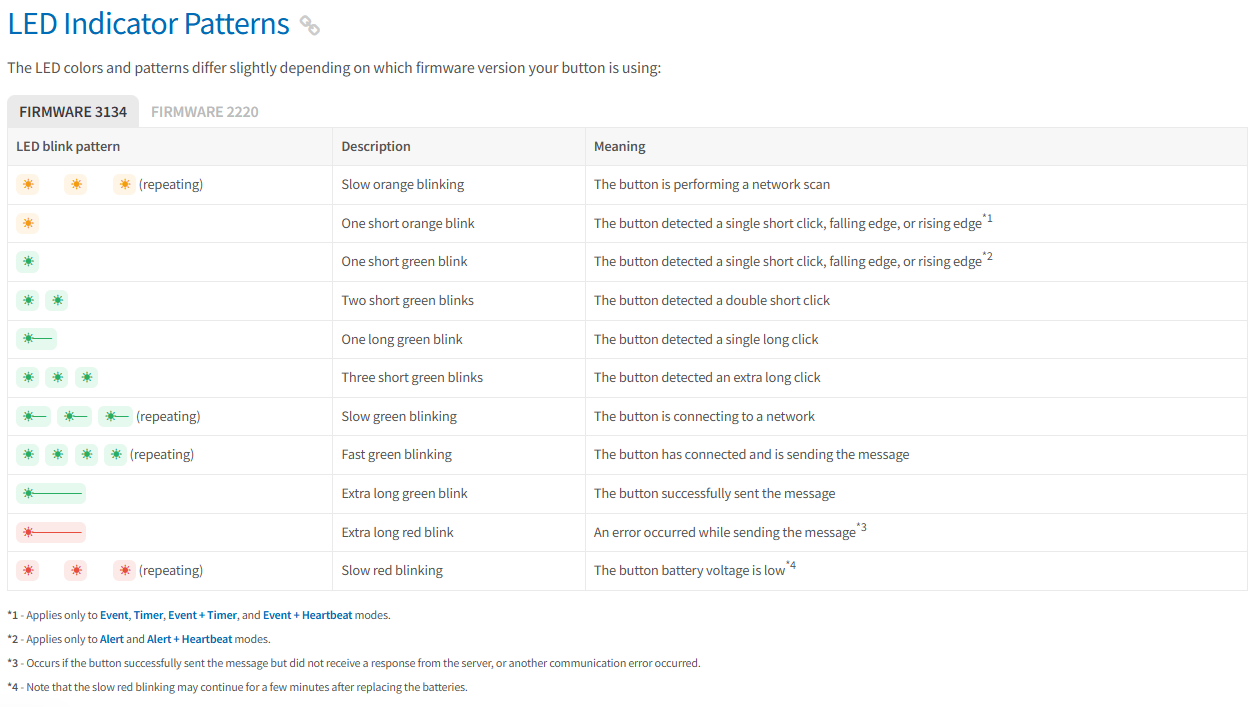This screenshot has height=707, width=1254.
Task: Select the FIRMWARE 3134 tab
Action: pyautogui.click(x=73, y=112)
